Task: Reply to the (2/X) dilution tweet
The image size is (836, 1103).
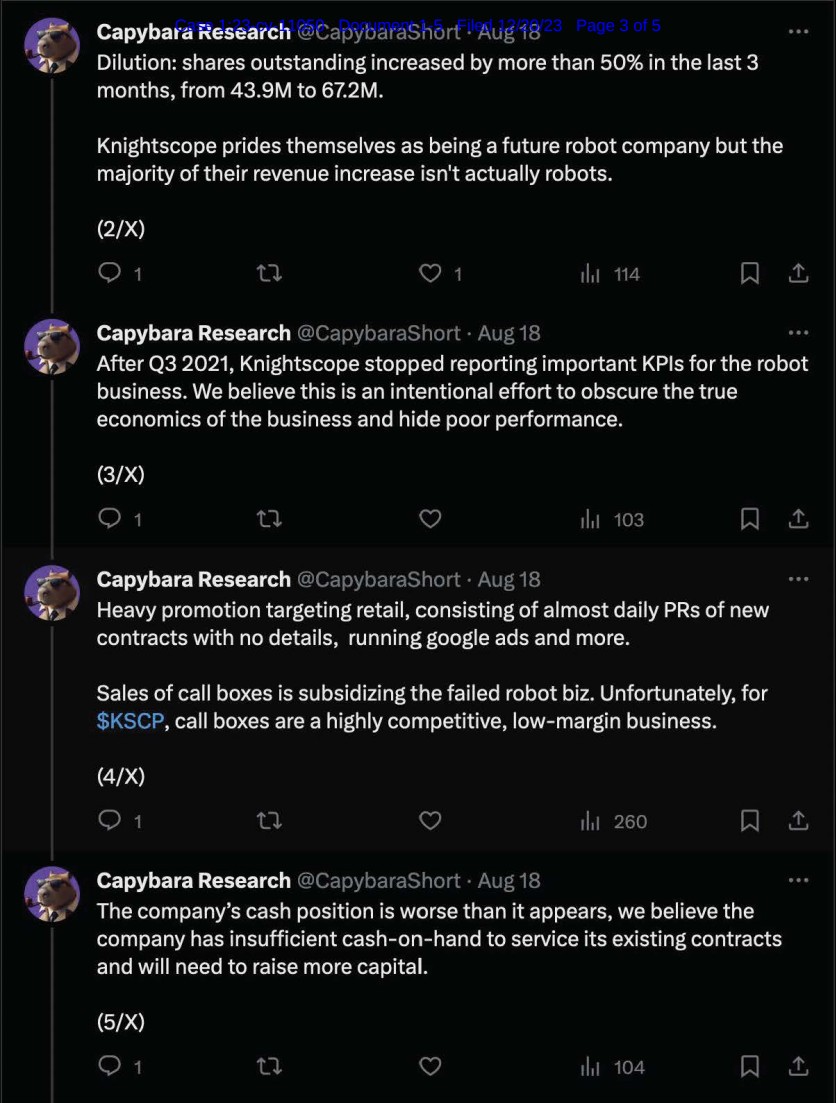Action: [x=111, y=273]
